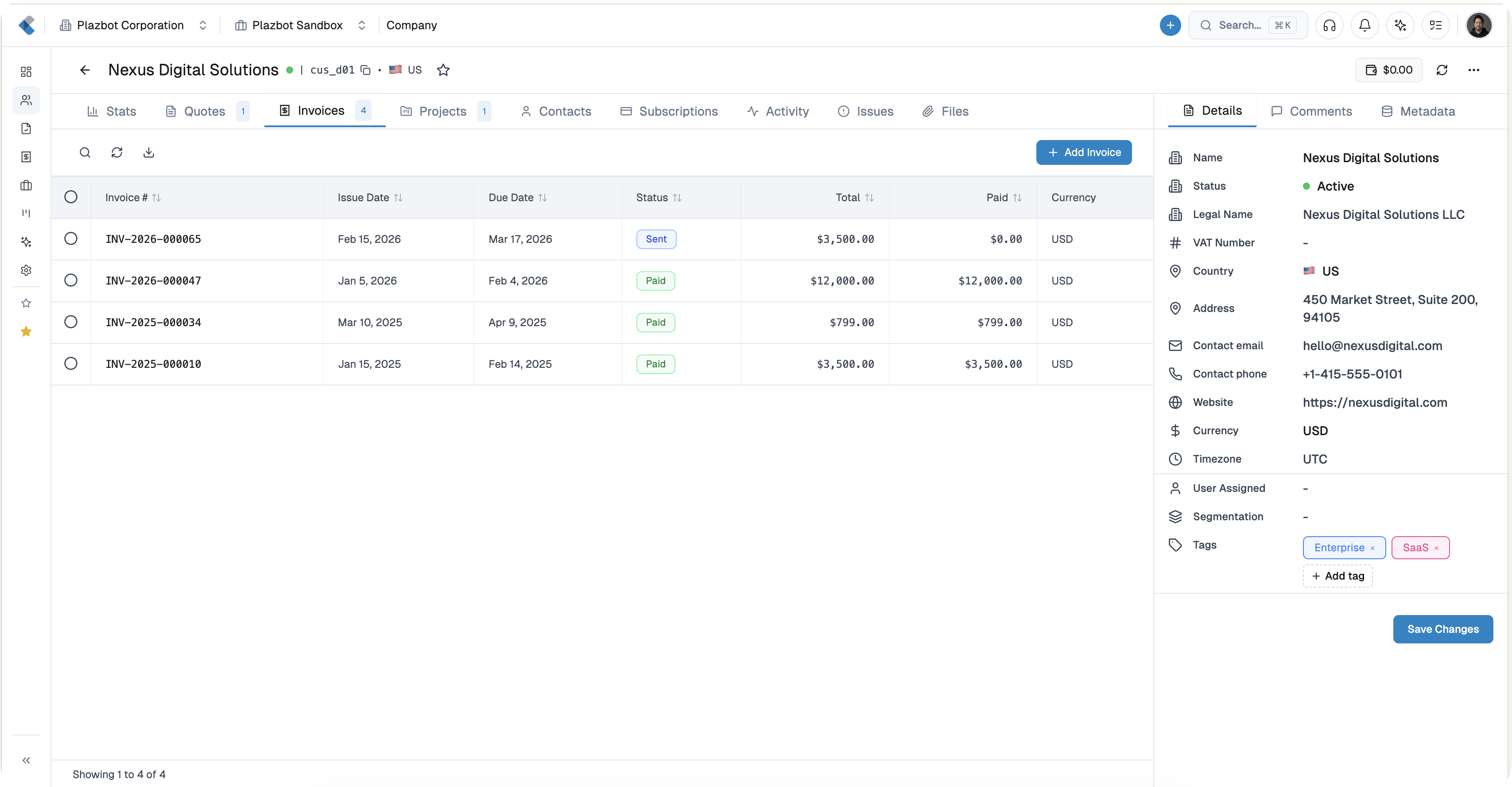Open the Comments tab in details panel
Viewport: 1512px width, 787px height.
pos(1311,111)
